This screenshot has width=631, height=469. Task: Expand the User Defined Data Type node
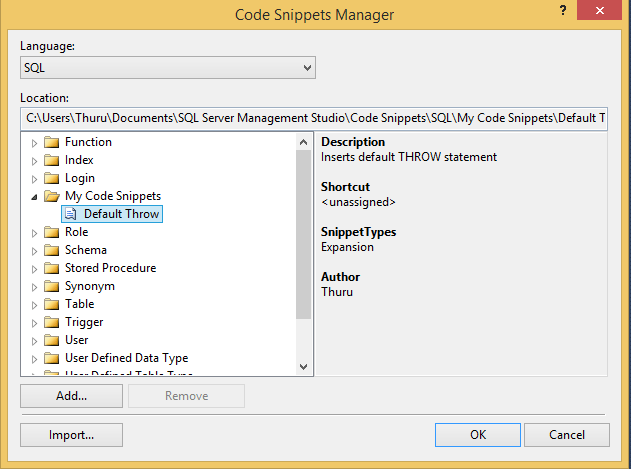[35, 358]
